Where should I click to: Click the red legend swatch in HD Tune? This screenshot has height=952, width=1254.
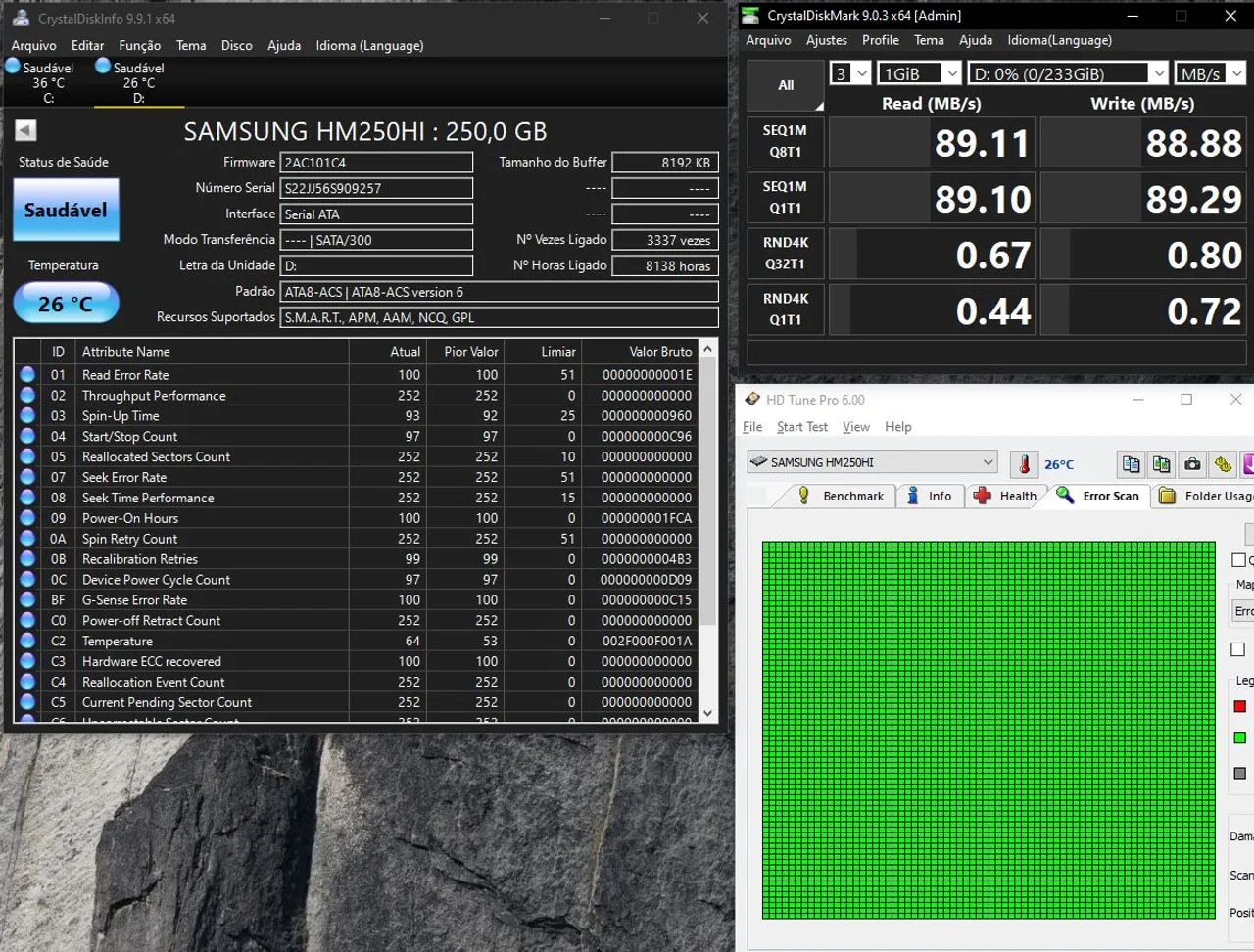1239,706
